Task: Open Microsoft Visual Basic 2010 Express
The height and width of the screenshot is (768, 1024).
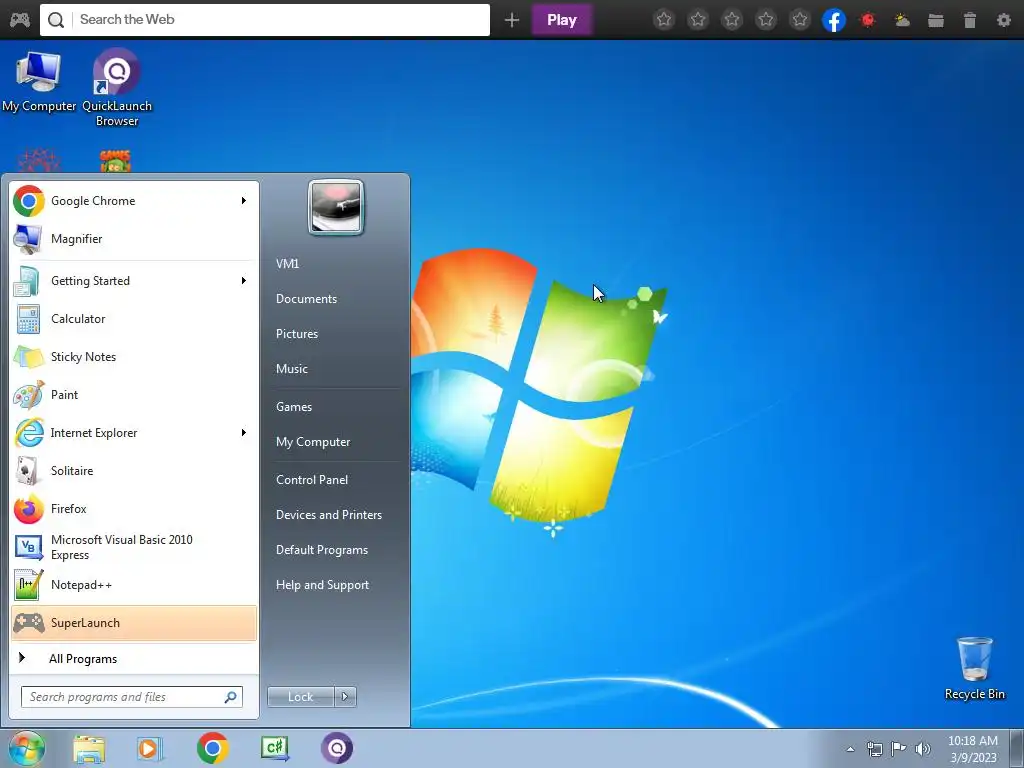Action: [134, 547]
